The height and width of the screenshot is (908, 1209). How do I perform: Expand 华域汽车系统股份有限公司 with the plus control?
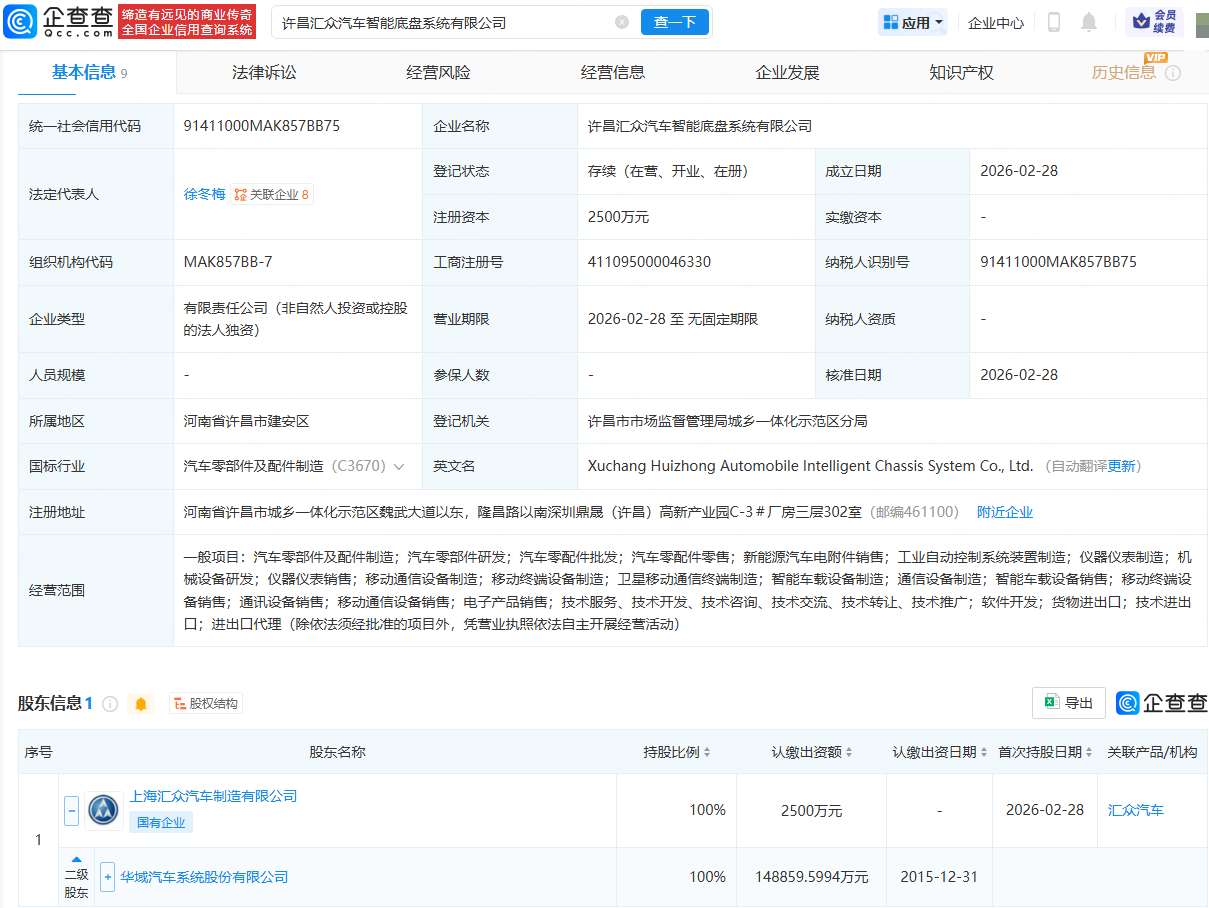point(106,876)
